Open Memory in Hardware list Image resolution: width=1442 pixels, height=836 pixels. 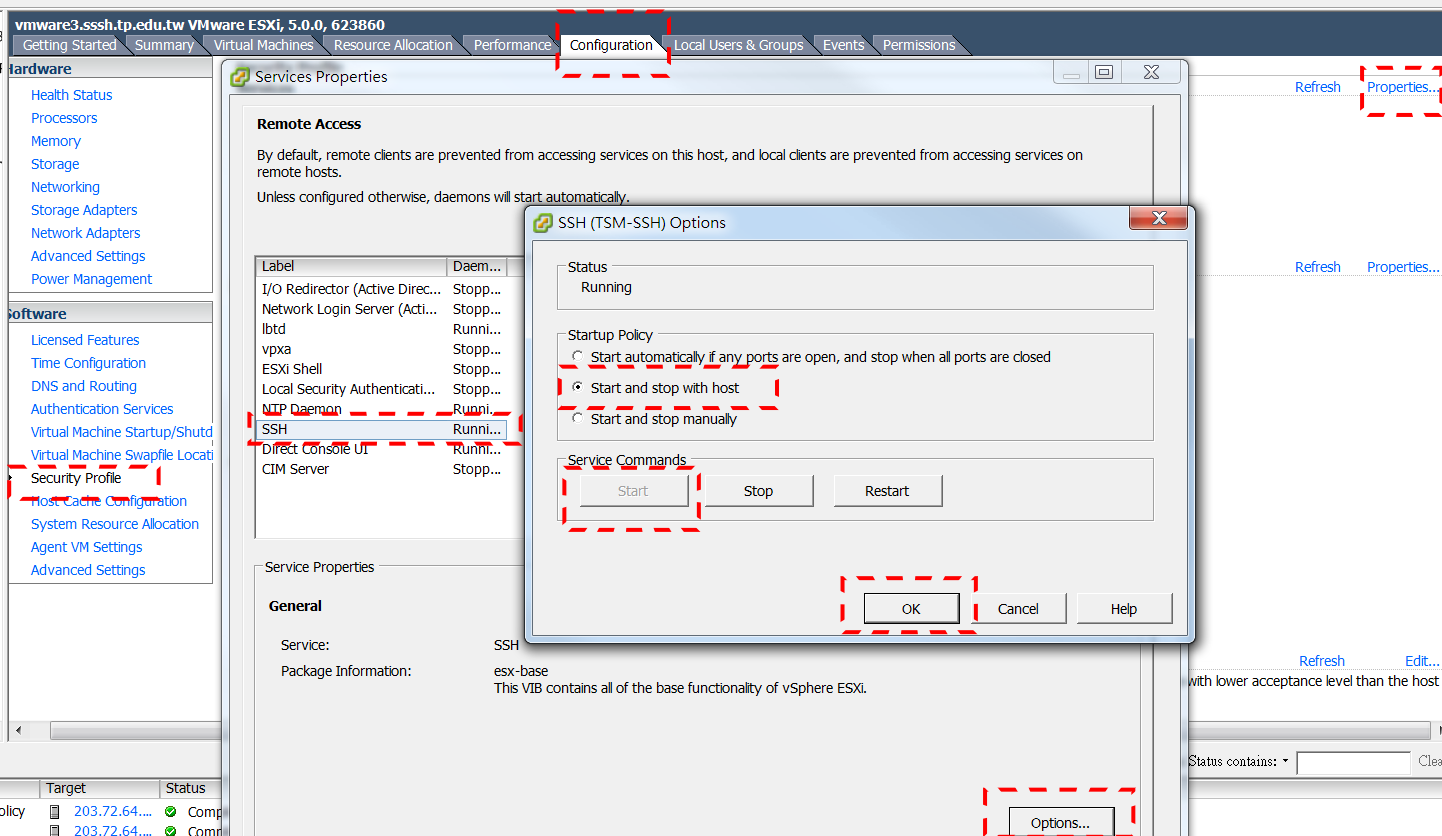tap(56, 141)
